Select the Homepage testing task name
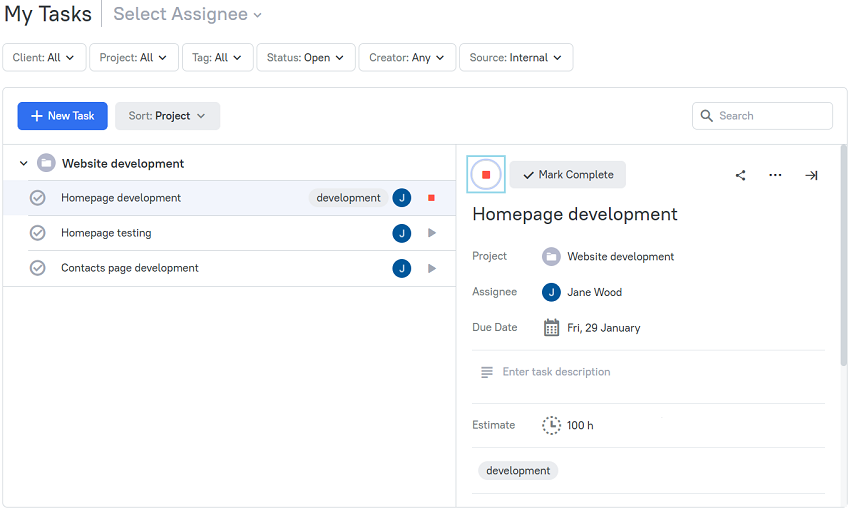This screenshot has width=850, height=510. click(106, 233)
